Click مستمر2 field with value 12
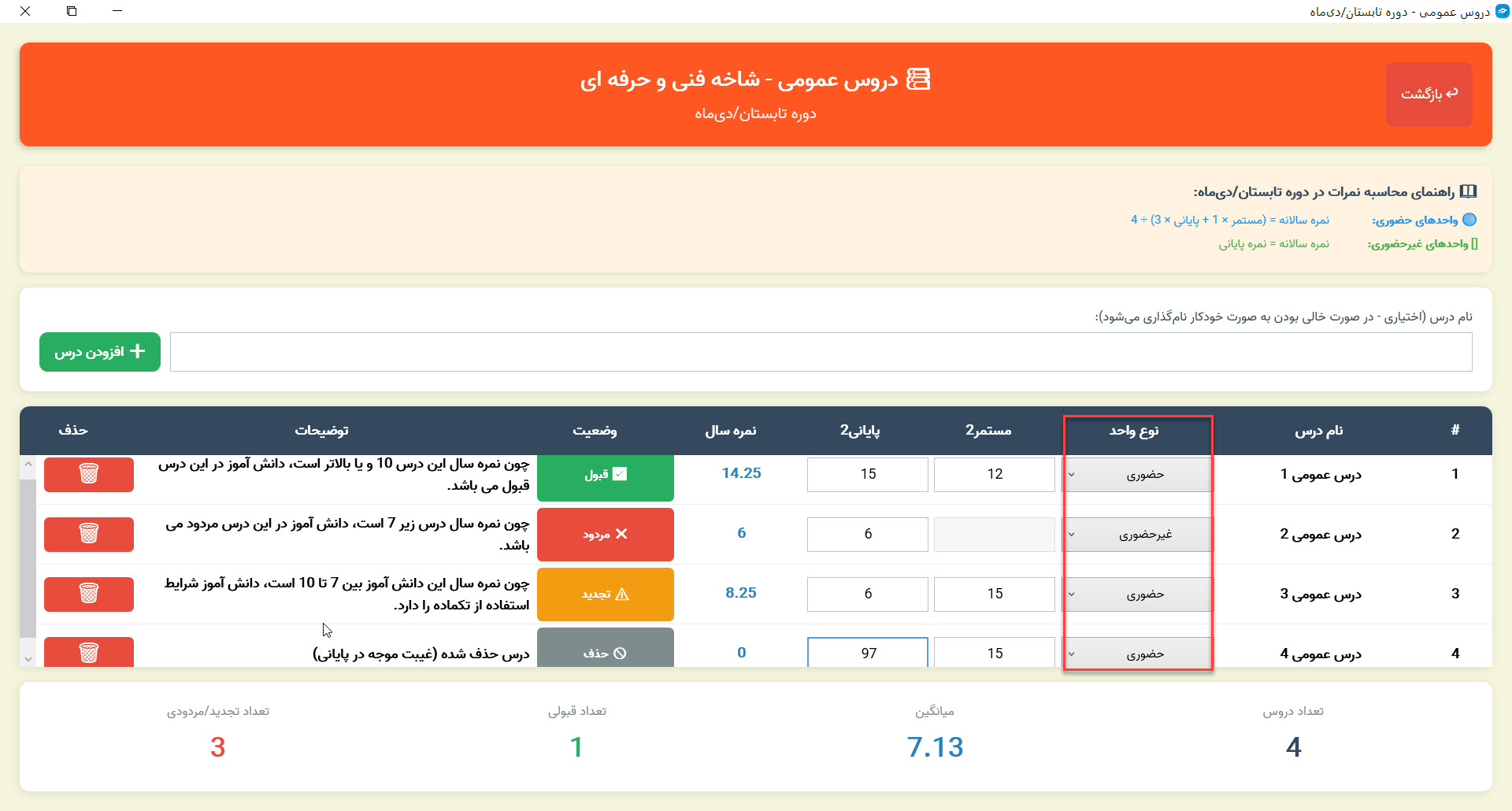The image size is (1512, 811). coord(995,474)
